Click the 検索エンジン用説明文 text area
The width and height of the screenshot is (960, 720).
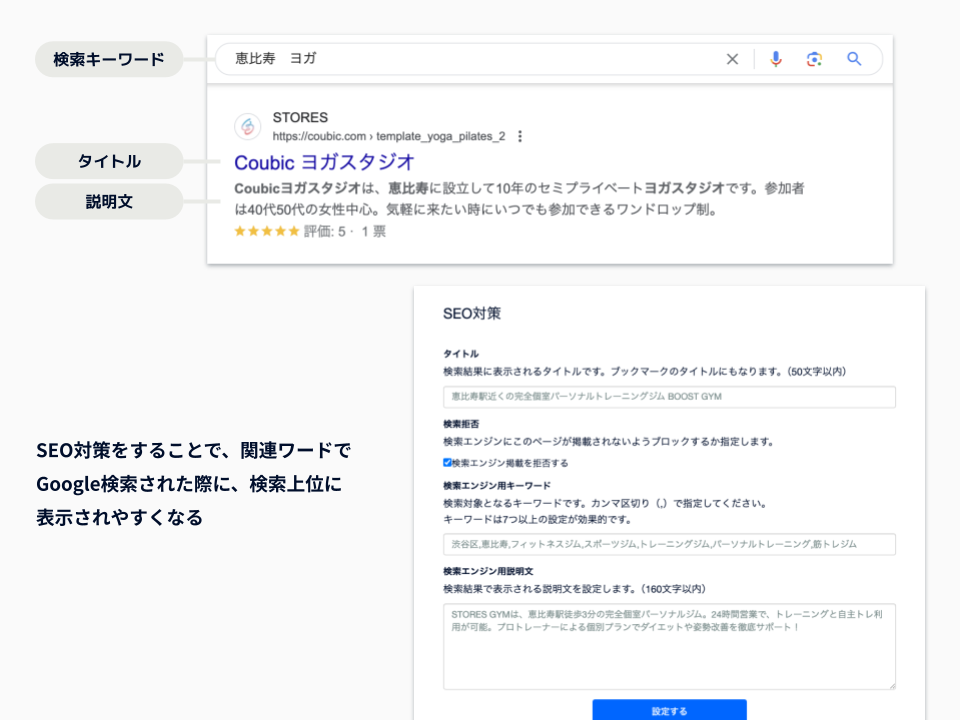[669, 647]
